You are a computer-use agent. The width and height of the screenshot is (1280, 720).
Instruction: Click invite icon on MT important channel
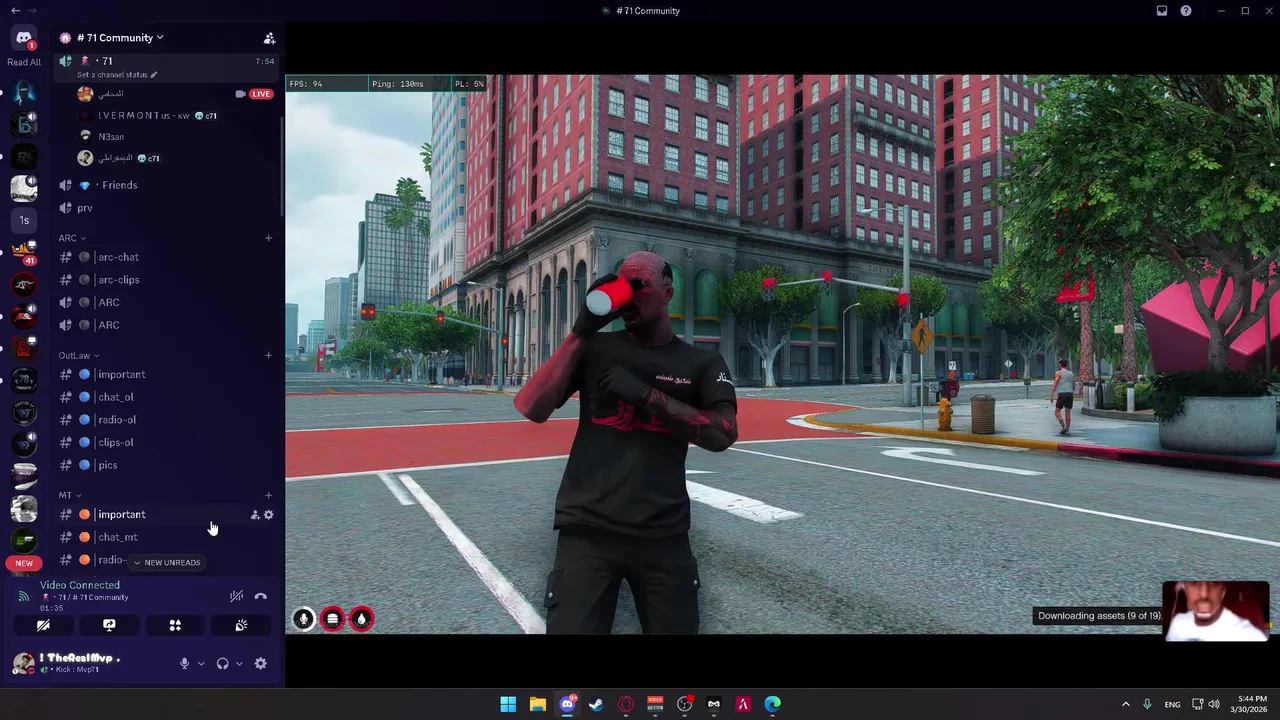(x=255, y=515)
